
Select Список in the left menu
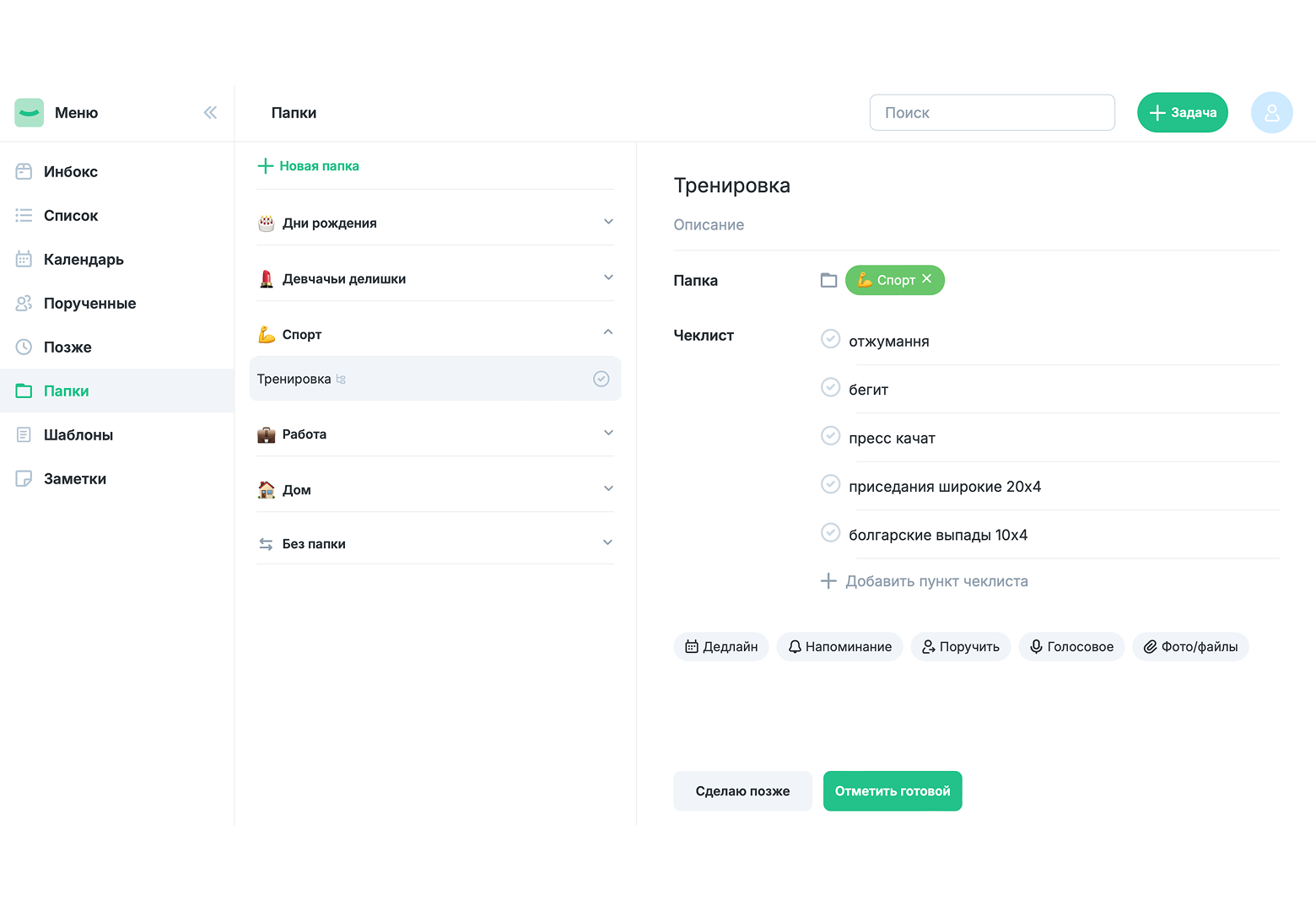click(71, 215)
